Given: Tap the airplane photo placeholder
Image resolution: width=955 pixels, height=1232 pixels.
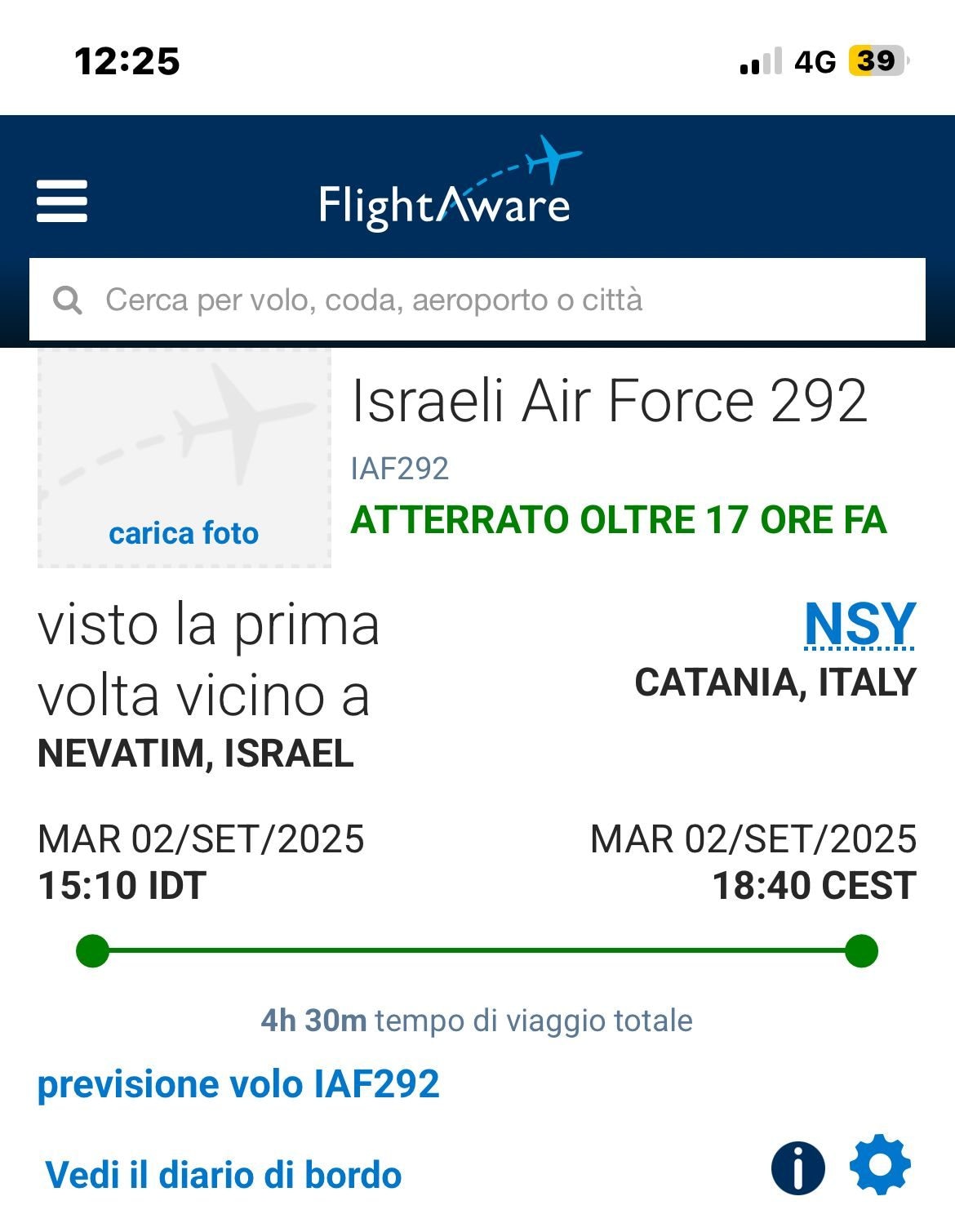Looking at the screenshot, I should pyautogui.click(x=184, y=458).
